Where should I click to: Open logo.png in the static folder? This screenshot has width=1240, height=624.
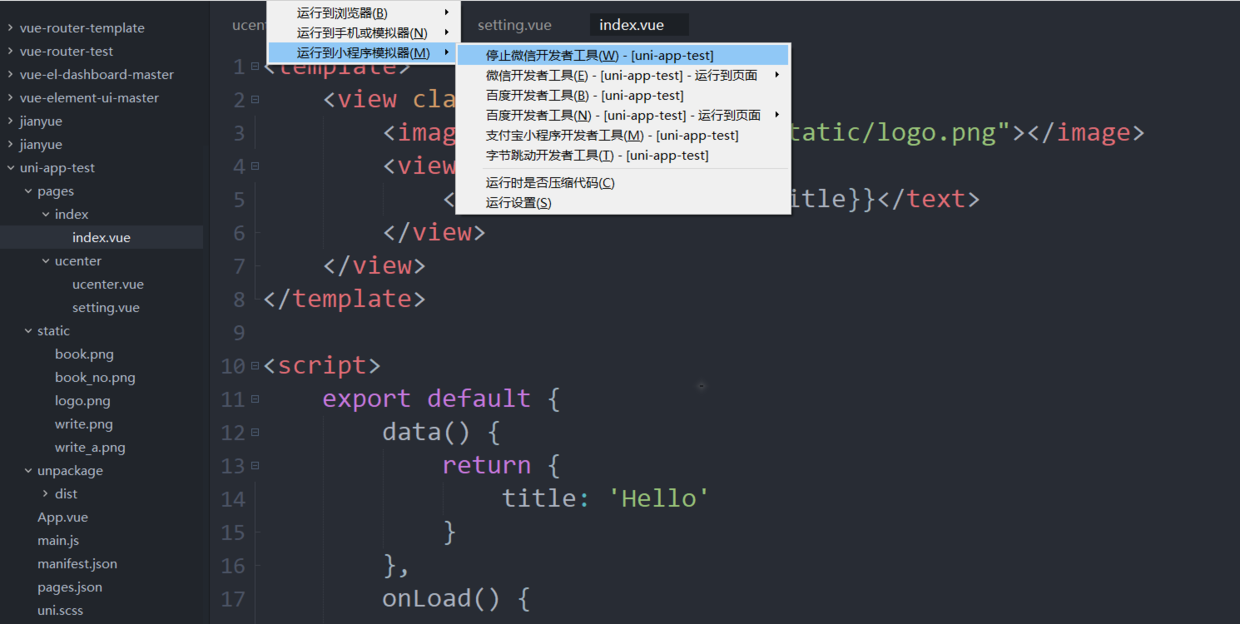82,401
